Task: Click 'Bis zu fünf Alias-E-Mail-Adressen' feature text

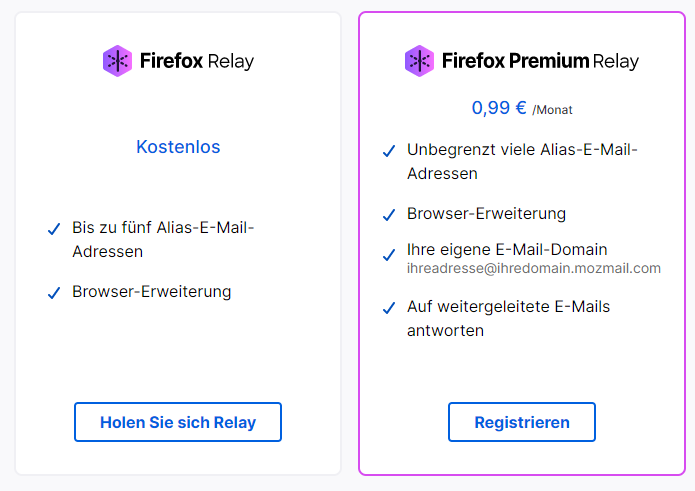Action: (163, 239)
